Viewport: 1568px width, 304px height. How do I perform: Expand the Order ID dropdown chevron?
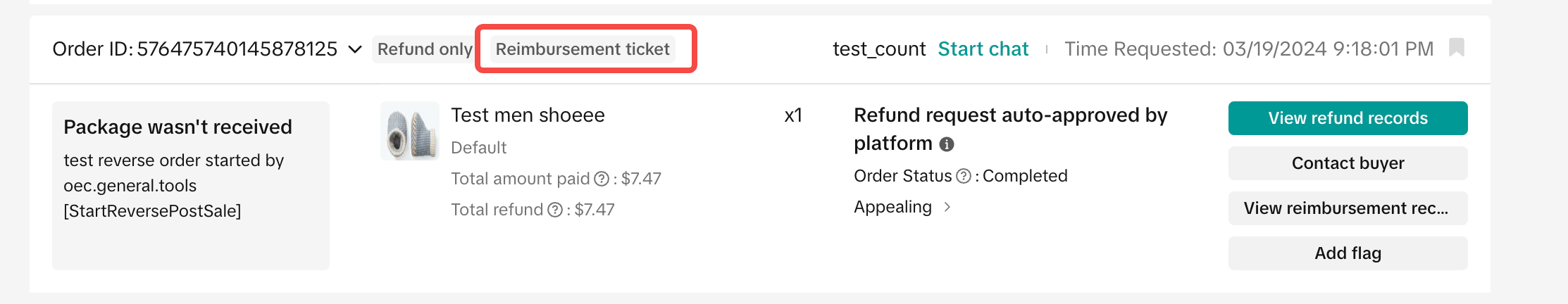point(355,49)
